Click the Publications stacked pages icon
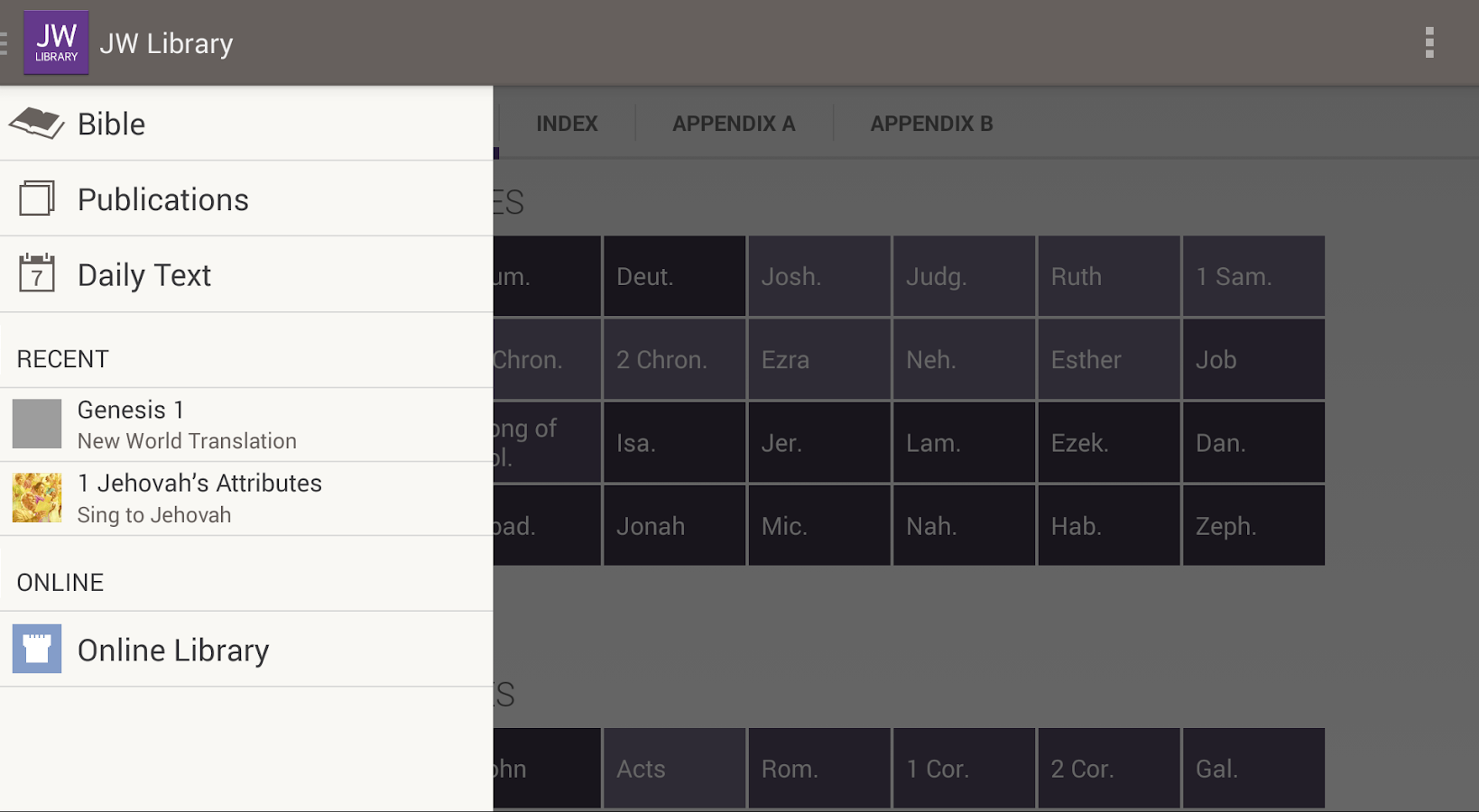 click(36, 198)
